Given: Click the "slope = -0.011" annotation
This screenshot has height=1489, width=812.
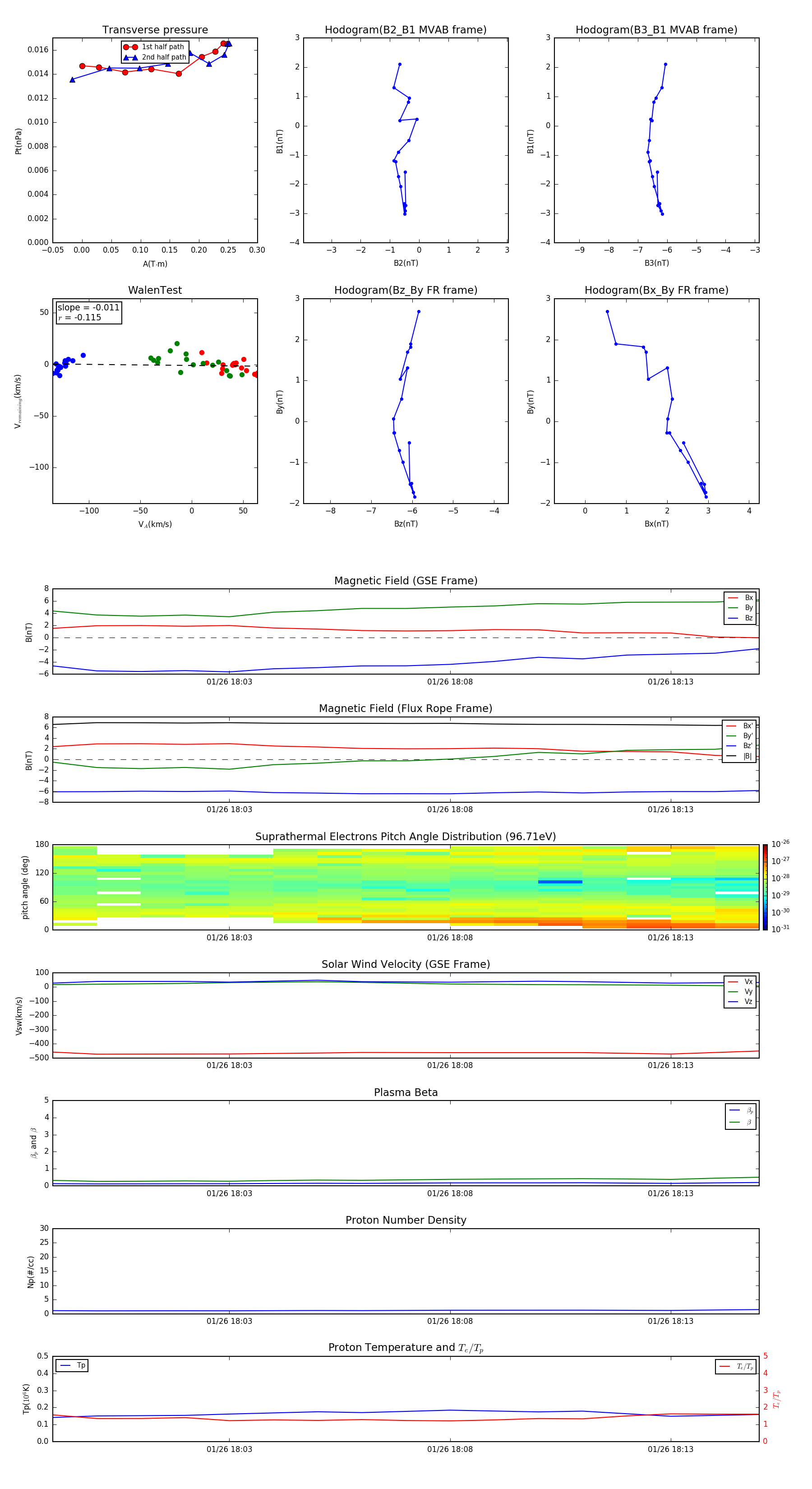Looking at the screenshot, I should (88, 308).
